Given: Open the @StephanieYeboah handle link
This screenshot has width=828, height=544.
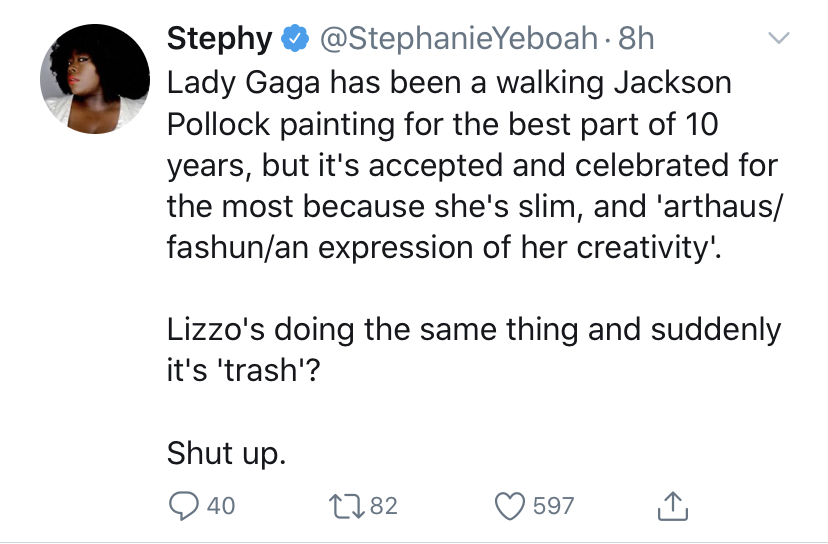Looking at the screenshot, I should point(458,39).
